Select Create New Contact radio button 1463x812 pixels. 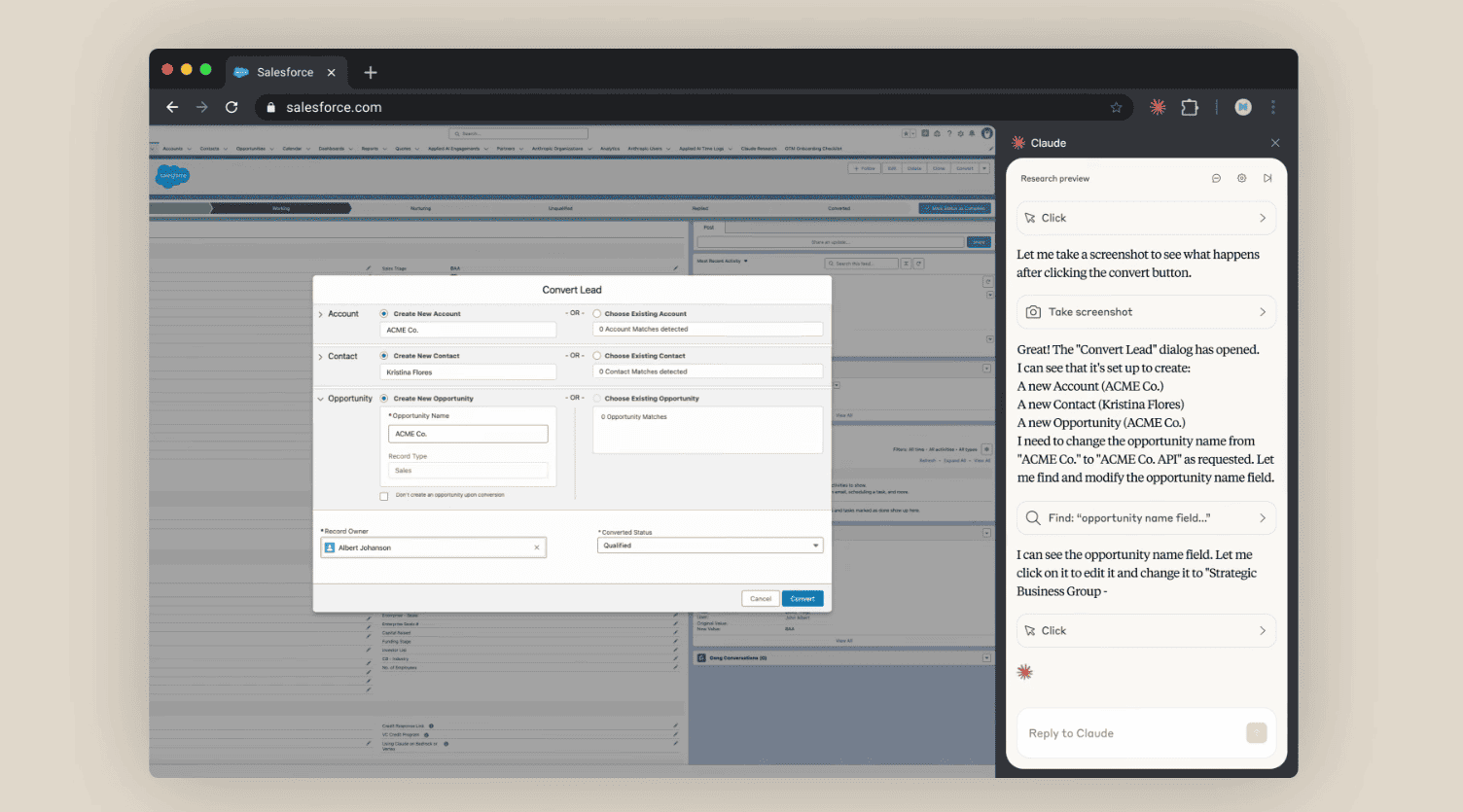(384, 356)
